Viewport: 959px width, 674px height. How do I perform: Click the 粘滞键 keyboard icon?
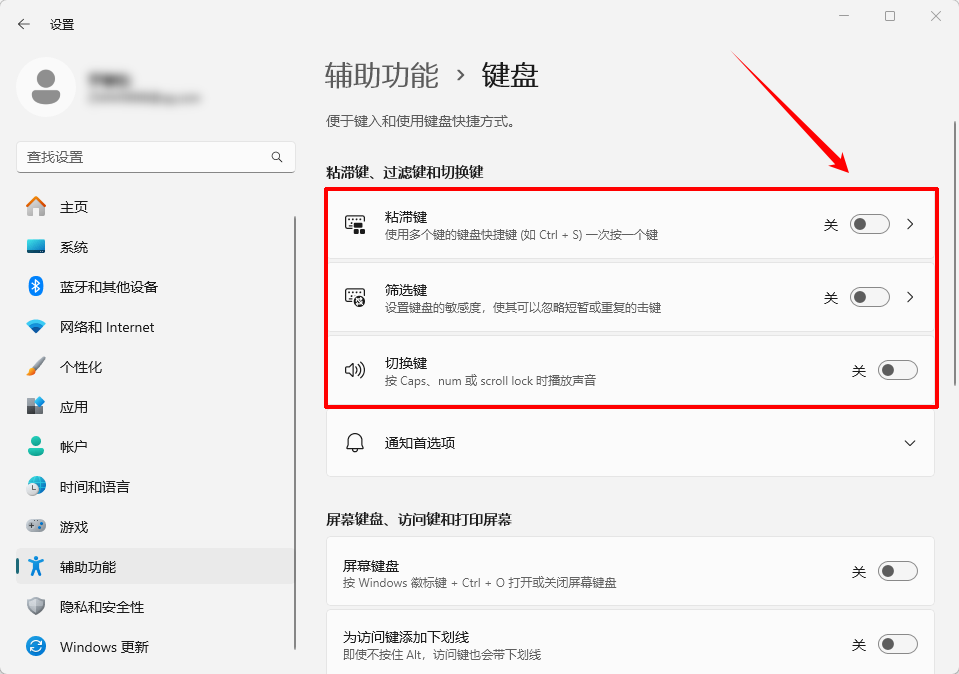[x=355, y=224]
